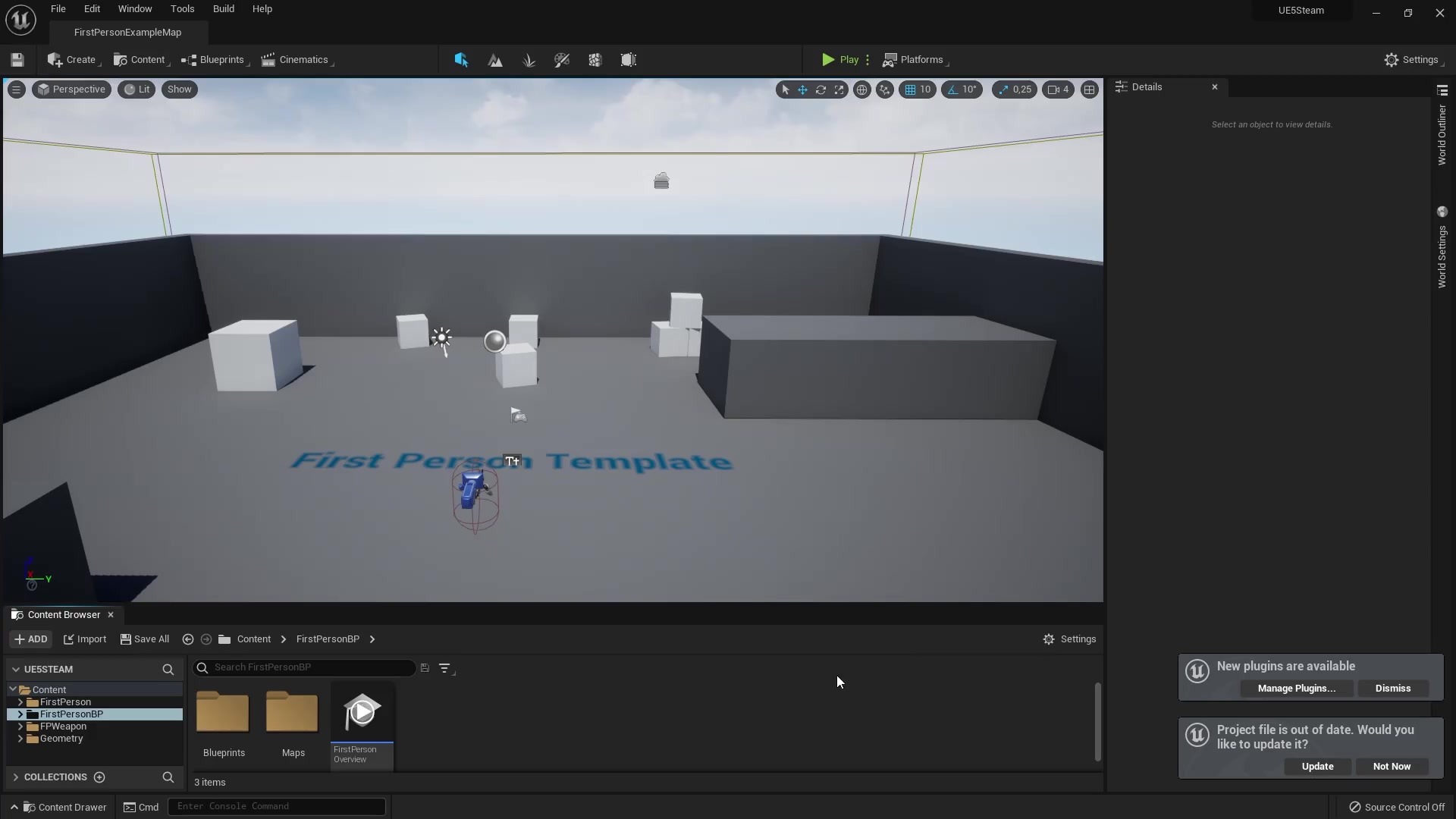Screen dimensions: 1456x819
Task: Open the Build menu
Action: 223,9
